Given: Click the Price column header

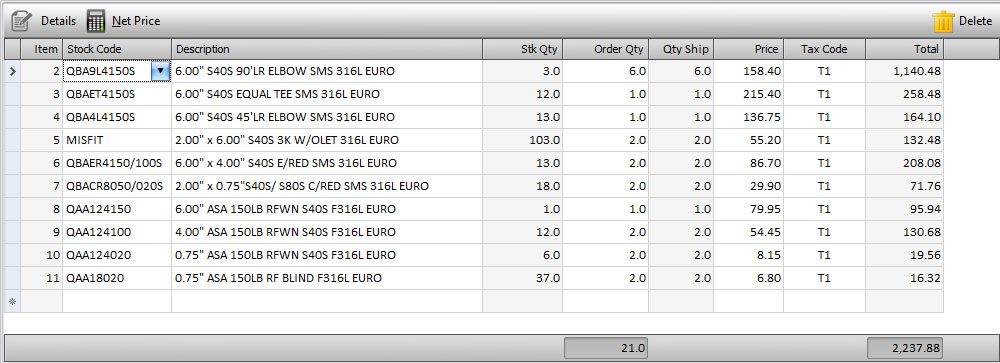Looking at the screenshot, I should click(748, 49).
